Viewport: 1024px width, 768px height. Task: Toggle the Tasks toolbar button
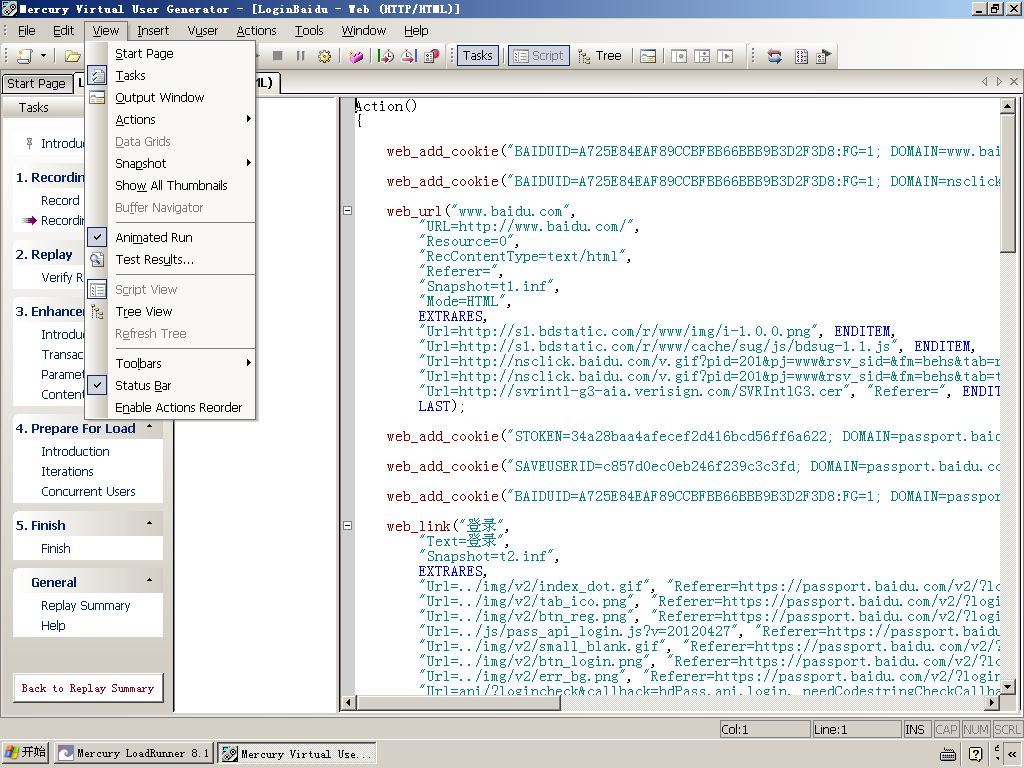tap(477, 56)
